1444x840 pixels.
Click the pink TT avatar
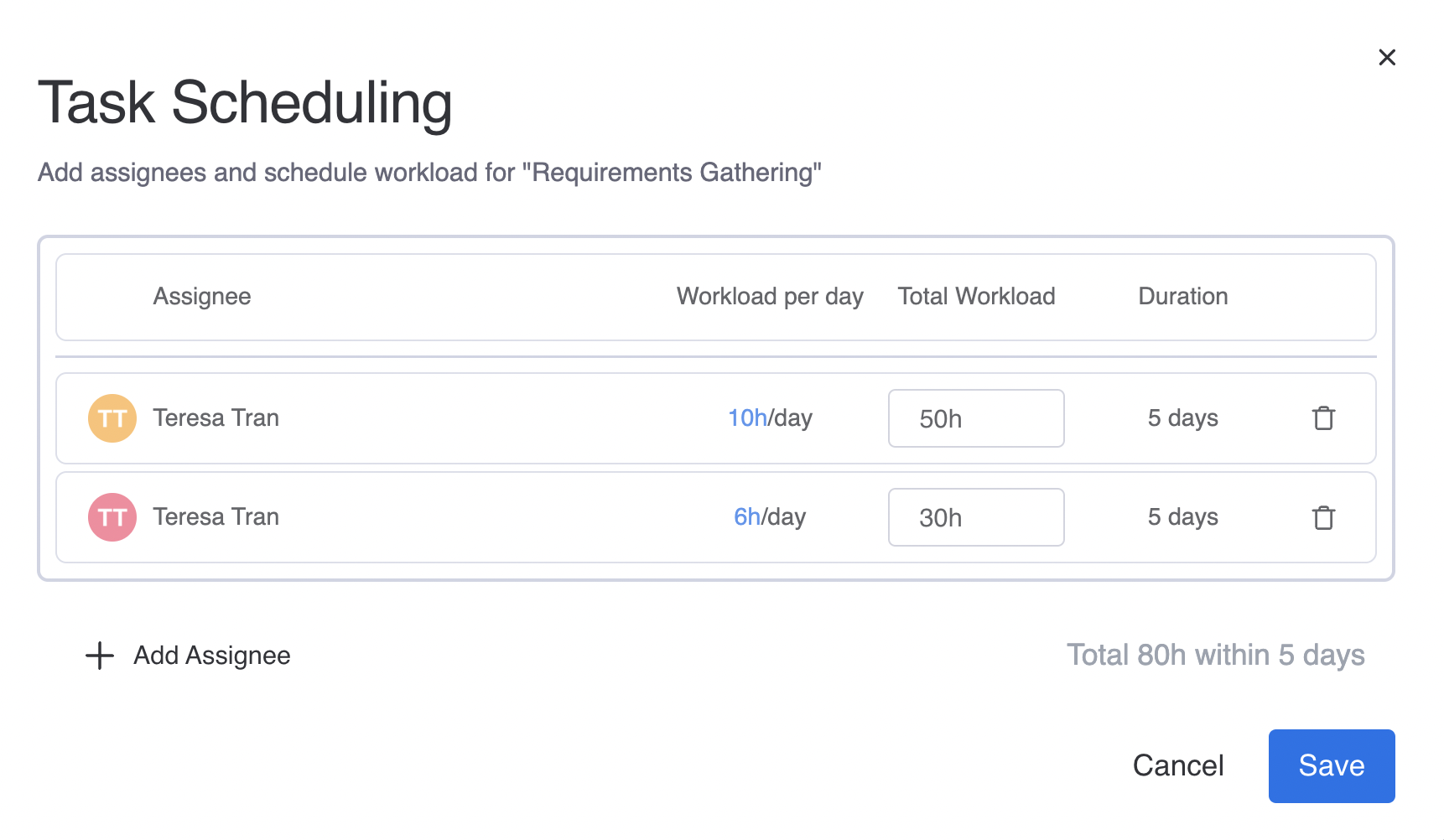112,517
